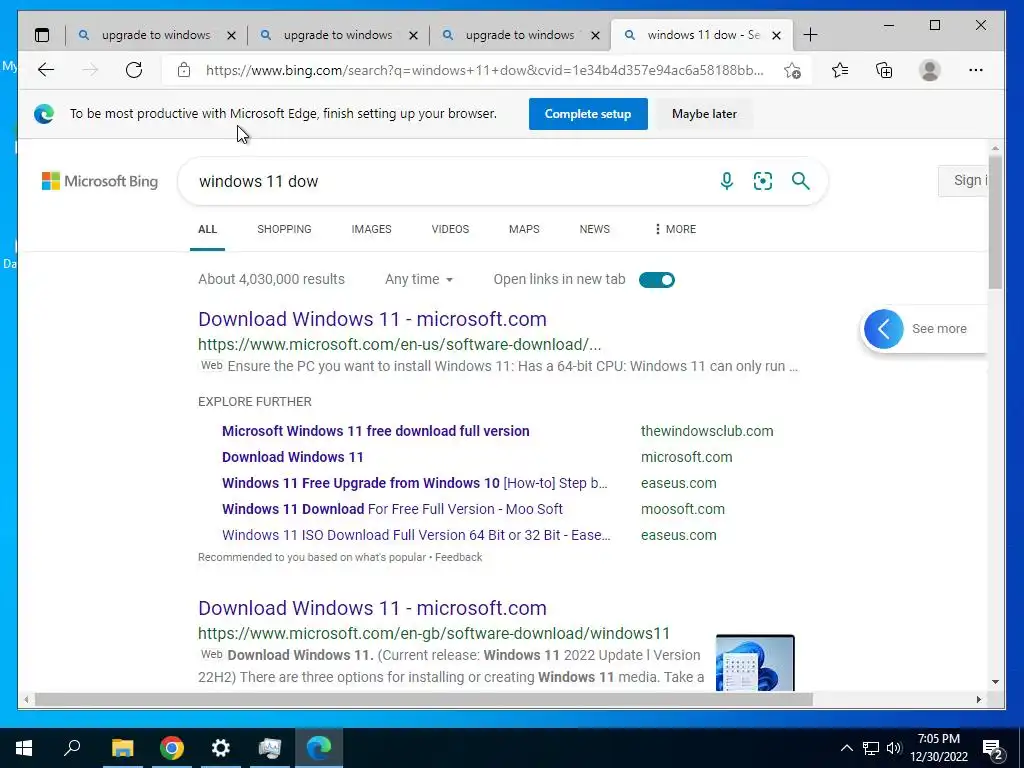The width and height of the screenshot is (1024, 768).
Task: Select the MAPS search tab
Action: (524, 229)
